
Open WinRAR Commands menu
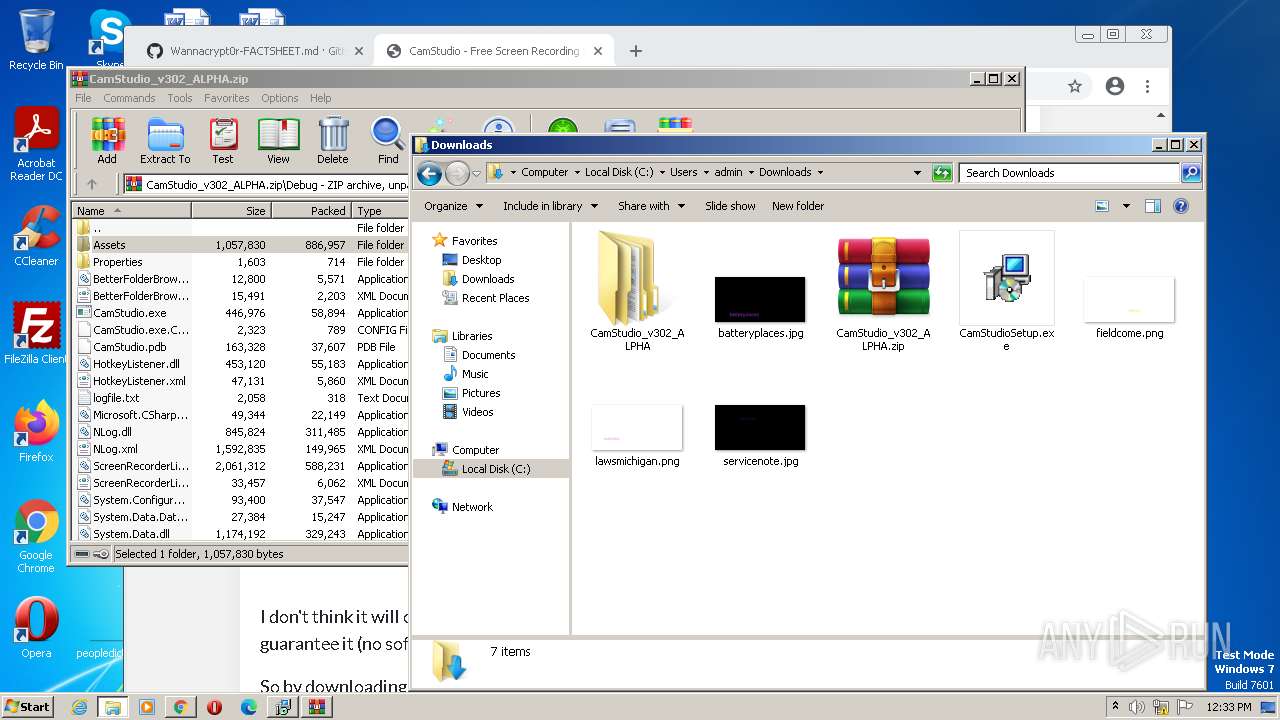tap(129, 98)
